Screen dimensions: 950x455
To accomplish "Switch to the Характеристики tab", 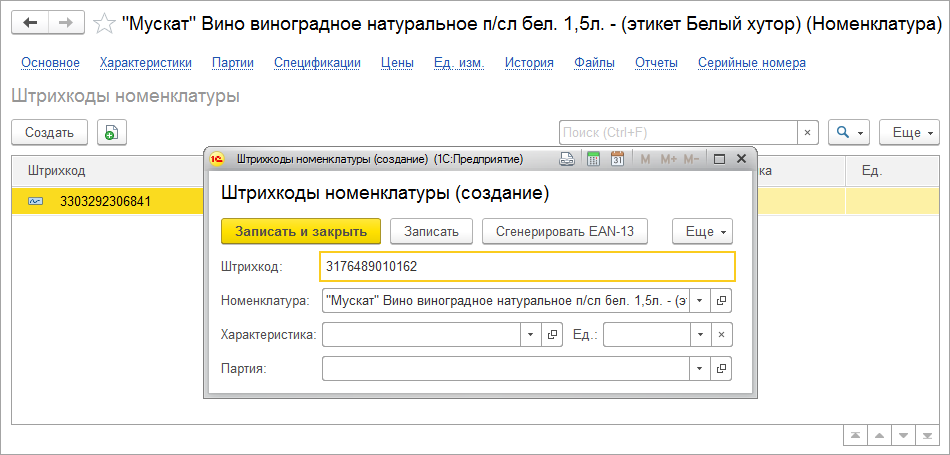I will click(x=146, y=63).
